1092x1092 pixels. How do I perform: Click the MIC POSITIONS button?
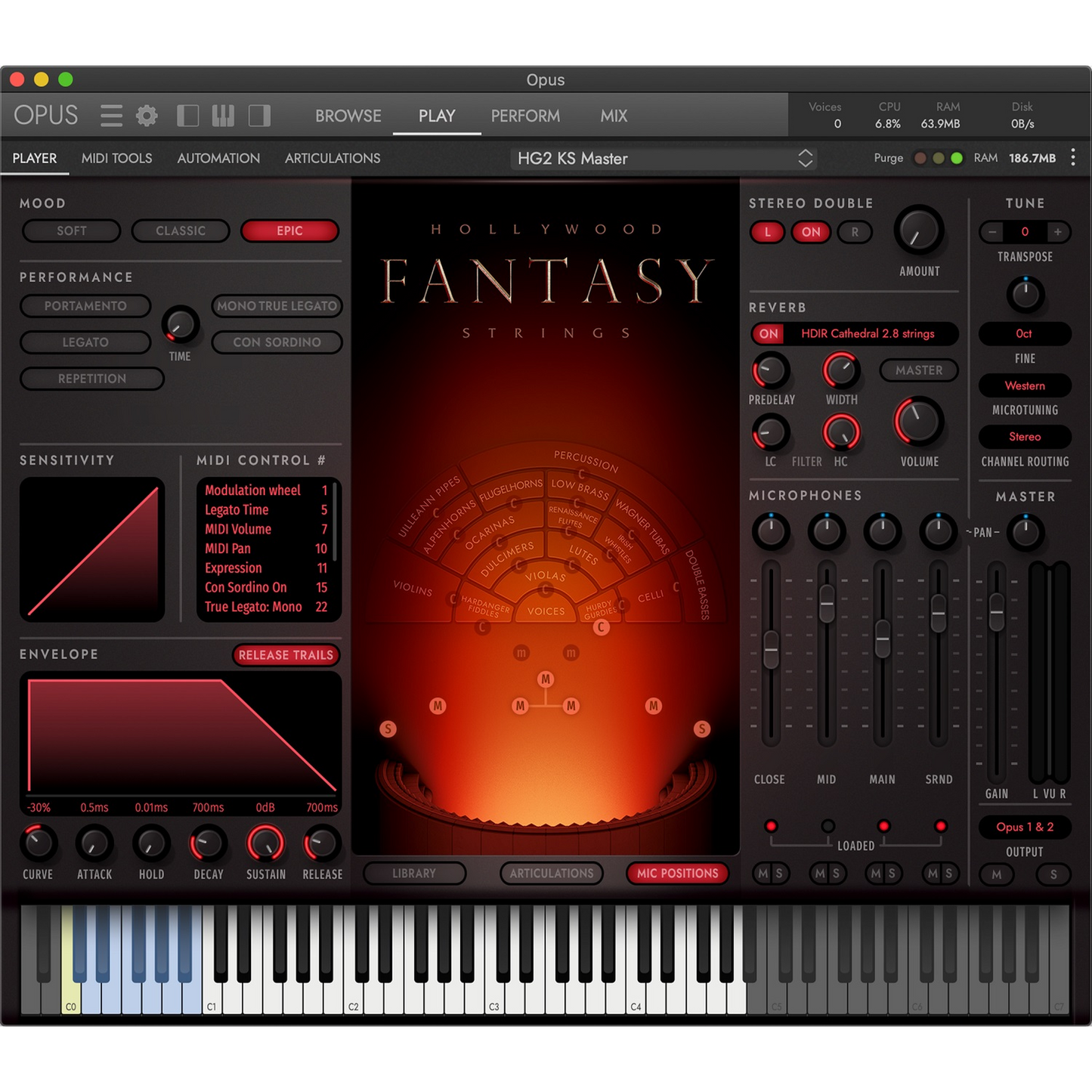(x=677, y=874)
